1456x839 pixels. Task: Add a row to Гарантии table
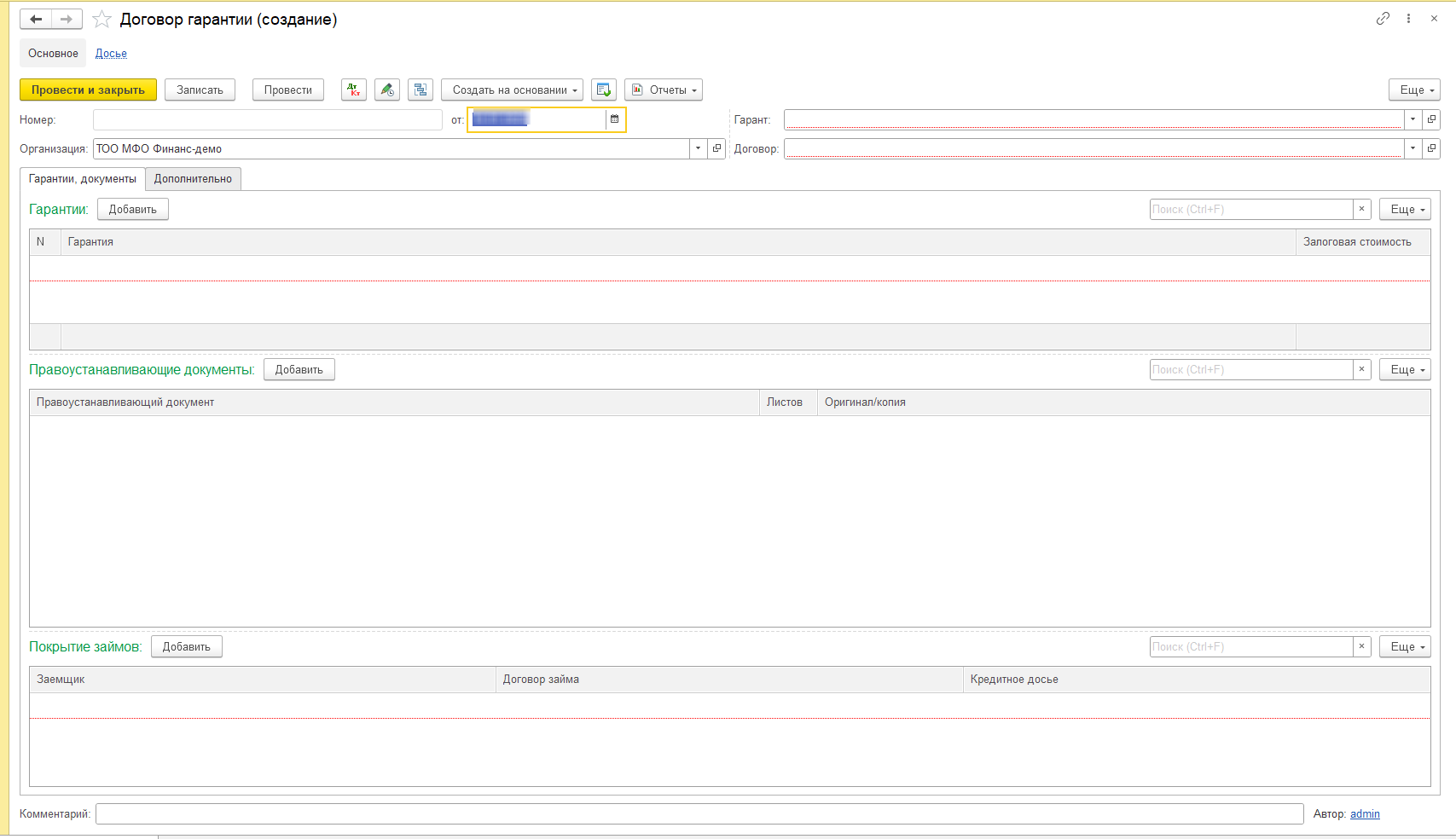133,209
